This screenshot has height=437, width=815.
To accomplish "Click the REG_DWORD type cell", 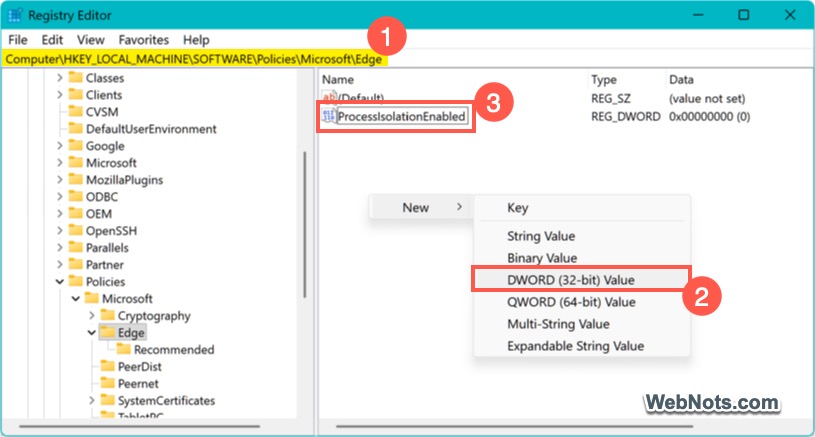I will coord(625,116).
